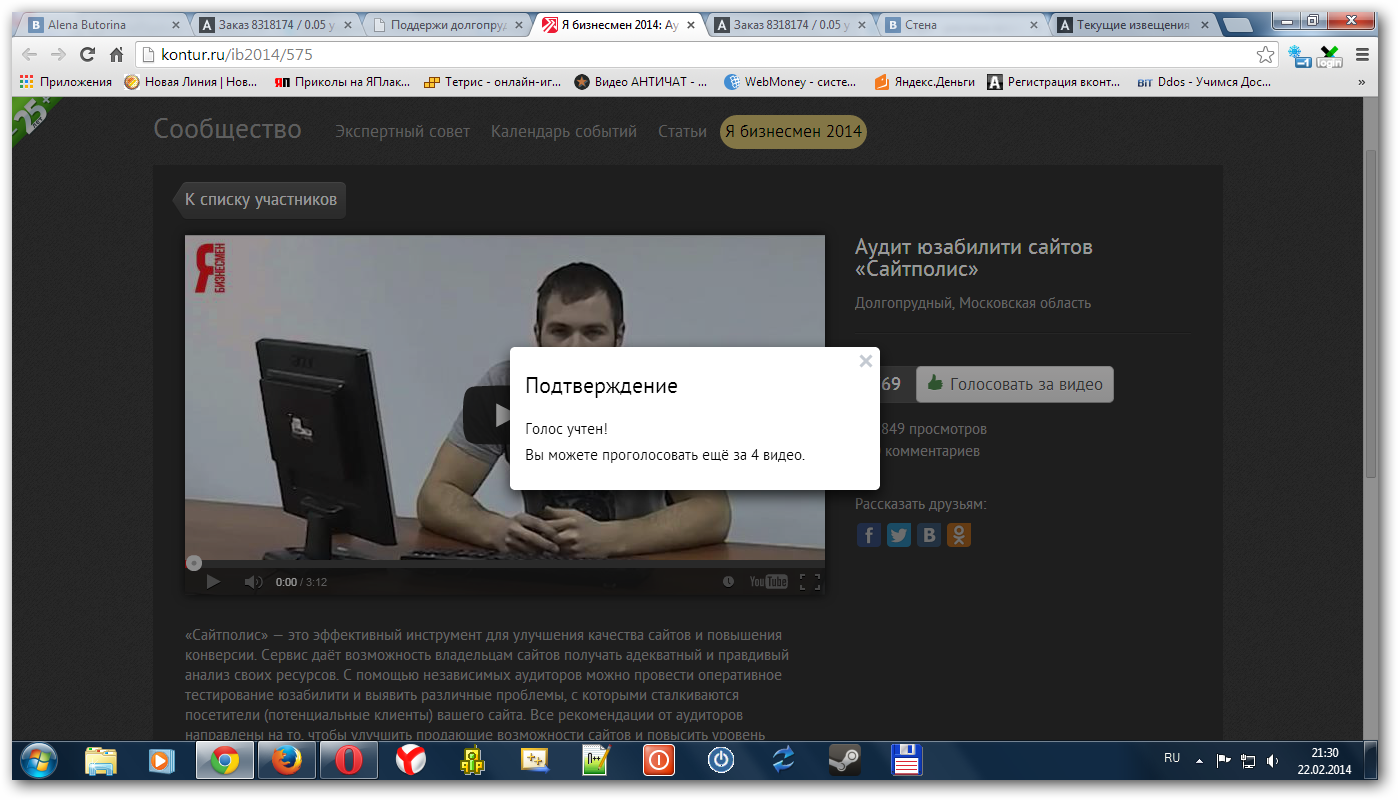The height and width of the screenshot is (800, 1398).
Task: Open the video on YouTube via the logo
Action: pyautogui.click(x=768, y=582)
